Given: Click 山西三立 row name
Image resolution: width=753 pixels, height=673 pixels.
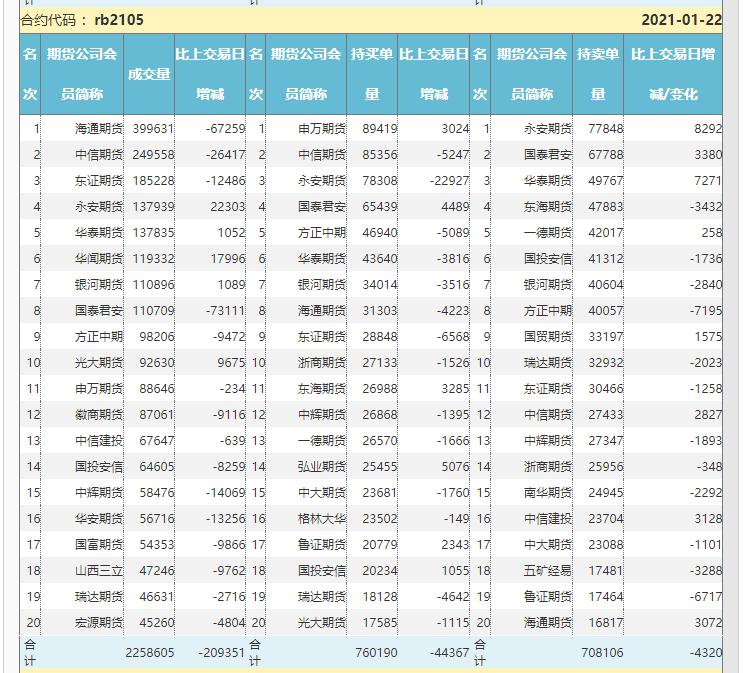Looking at the screenshot, I should (99, 570).
